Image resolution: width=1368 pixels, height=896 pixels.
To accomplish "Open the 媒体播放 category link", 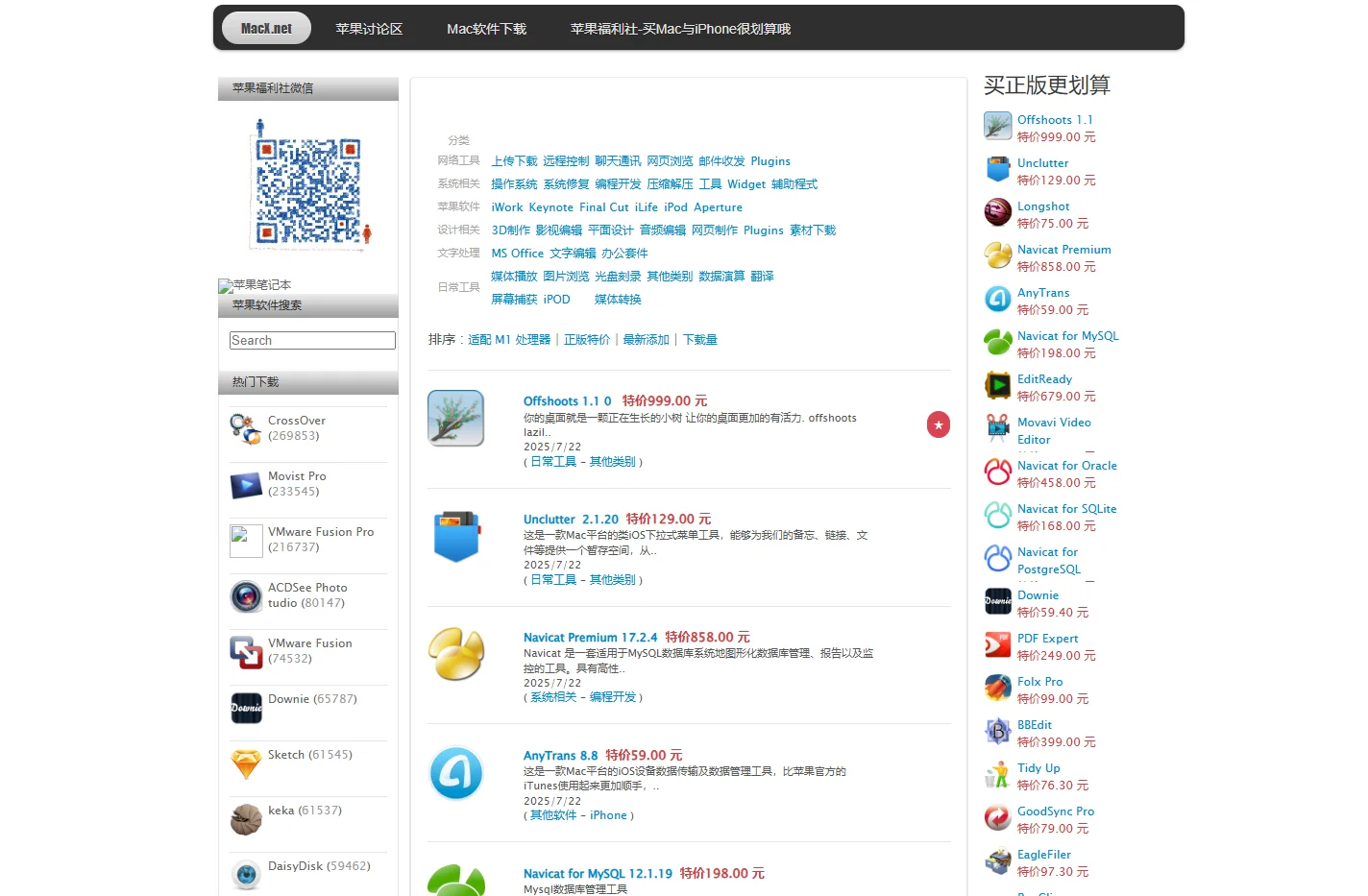I will point(514,277).
